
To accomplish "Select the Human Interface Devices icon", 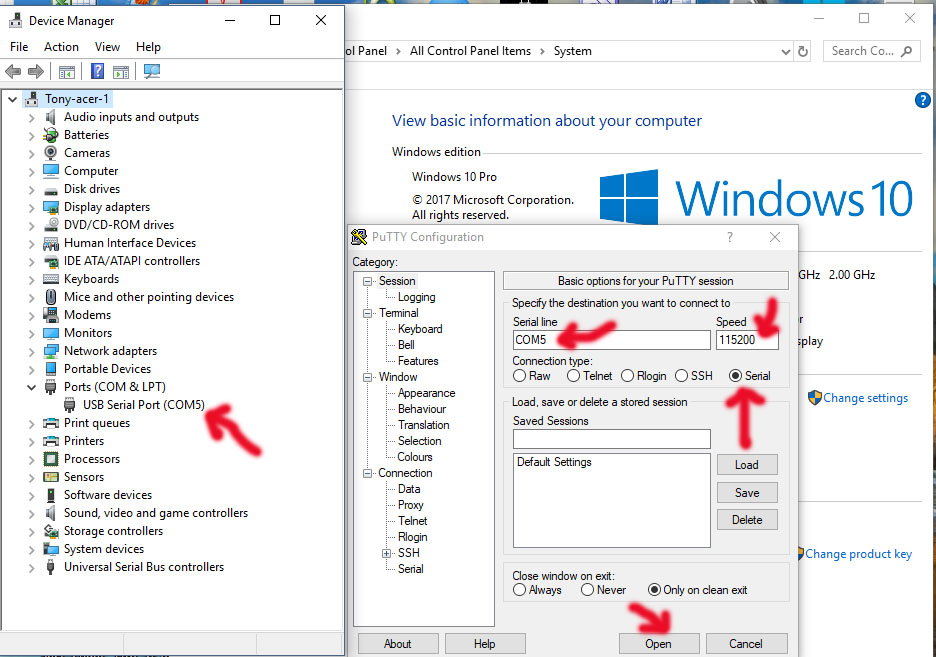I will pyautogui.click(x=51, y=243).
